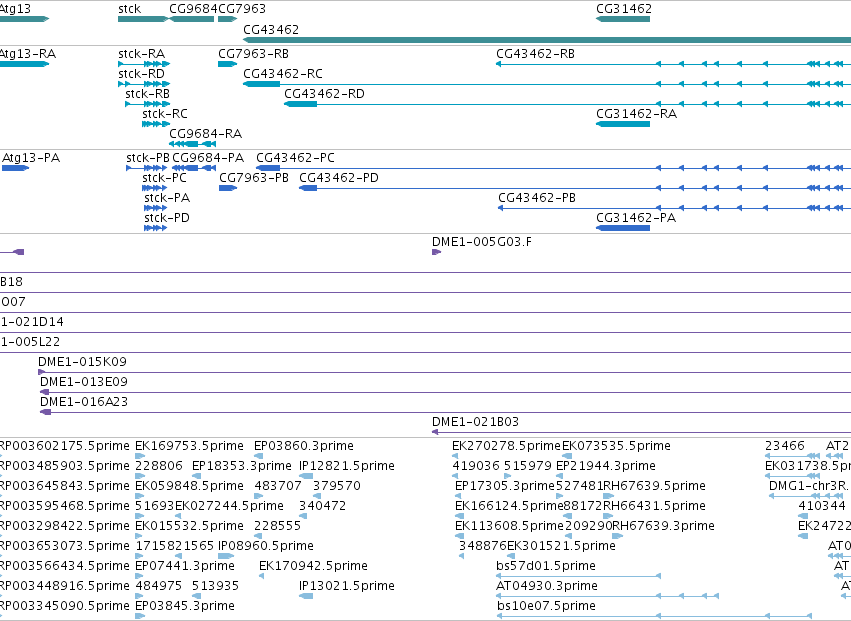Click the EP07441.3prime EST label
Viewport: 851px width, 621px height.
[x=185, y=567]
